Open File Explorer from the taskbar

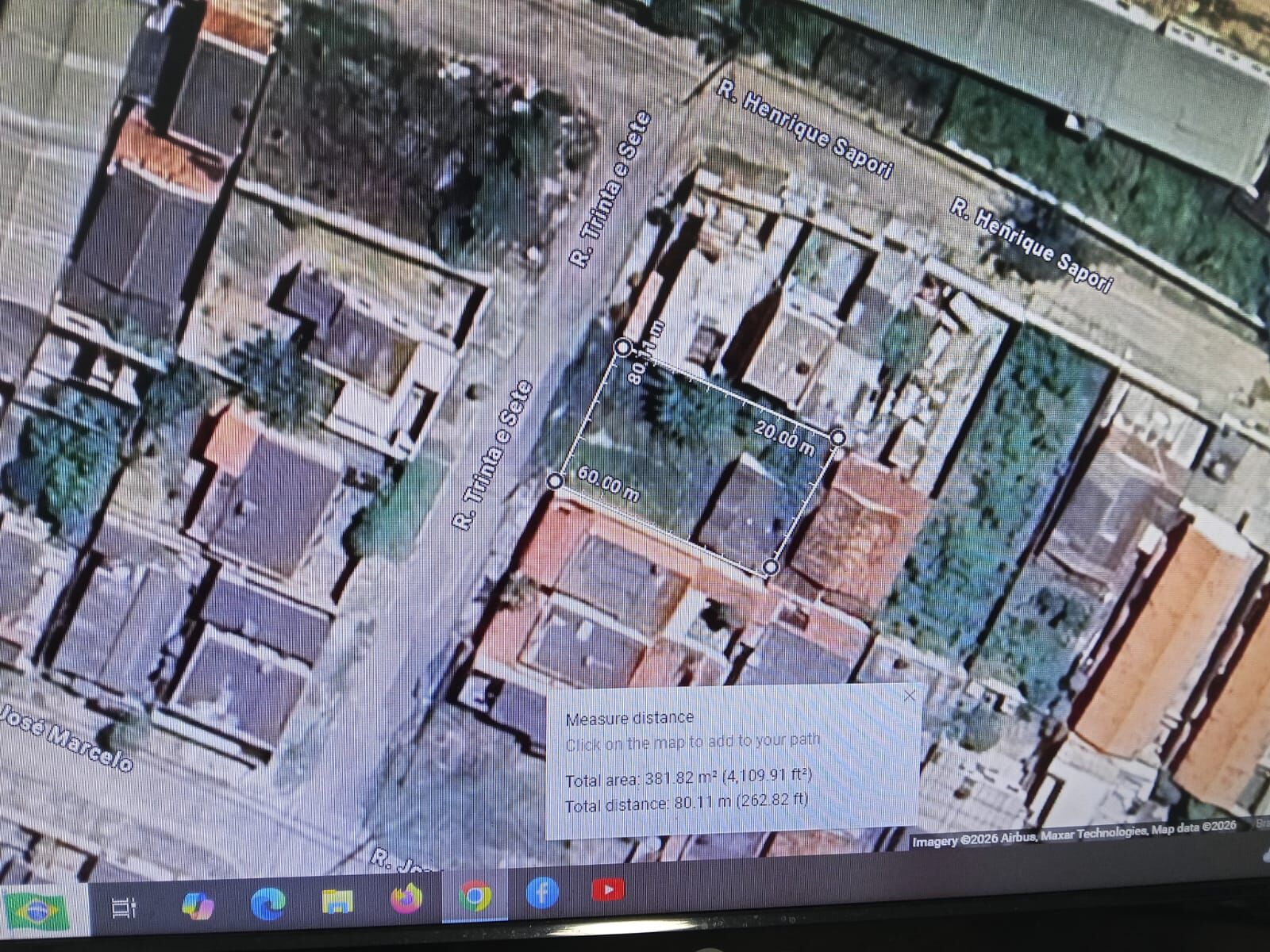point(337,901)
